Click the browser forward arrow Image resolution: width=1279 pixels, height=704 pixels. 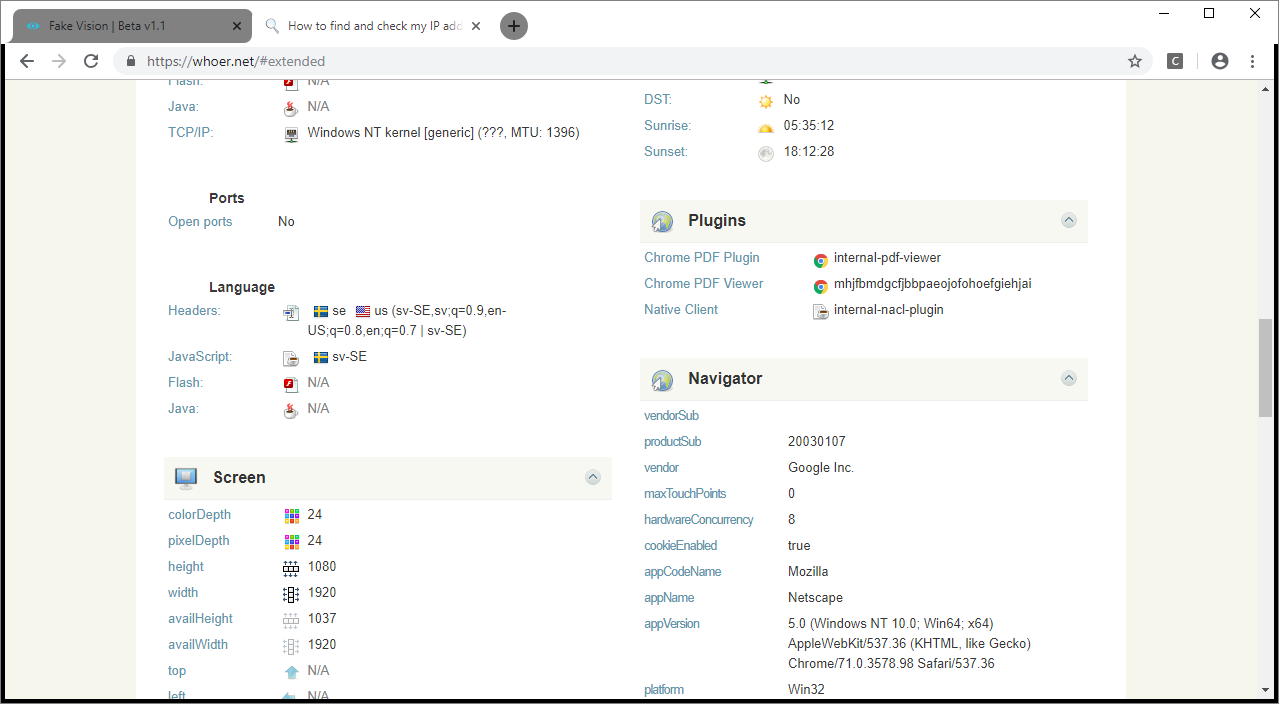[x=59, y=61]
